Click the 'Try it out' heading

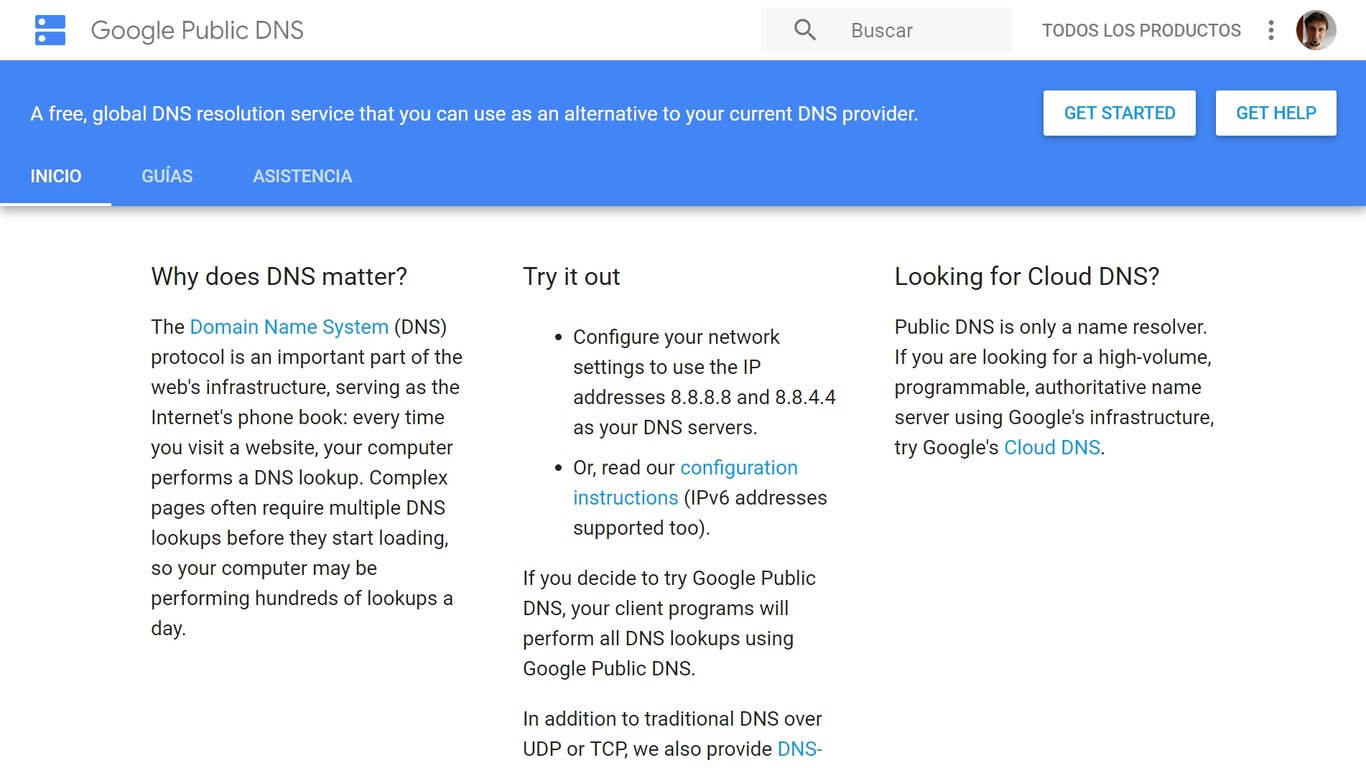tap(571, 277)
